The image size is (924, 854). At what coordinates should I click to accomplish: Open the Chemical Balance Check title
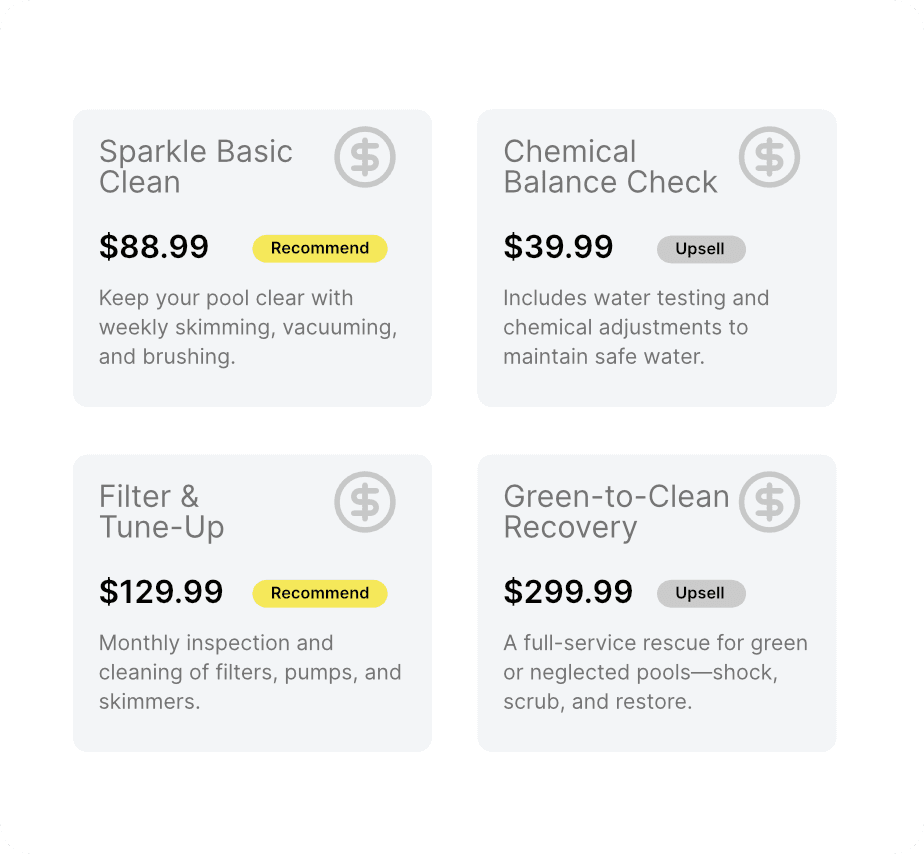pos(610,167)
